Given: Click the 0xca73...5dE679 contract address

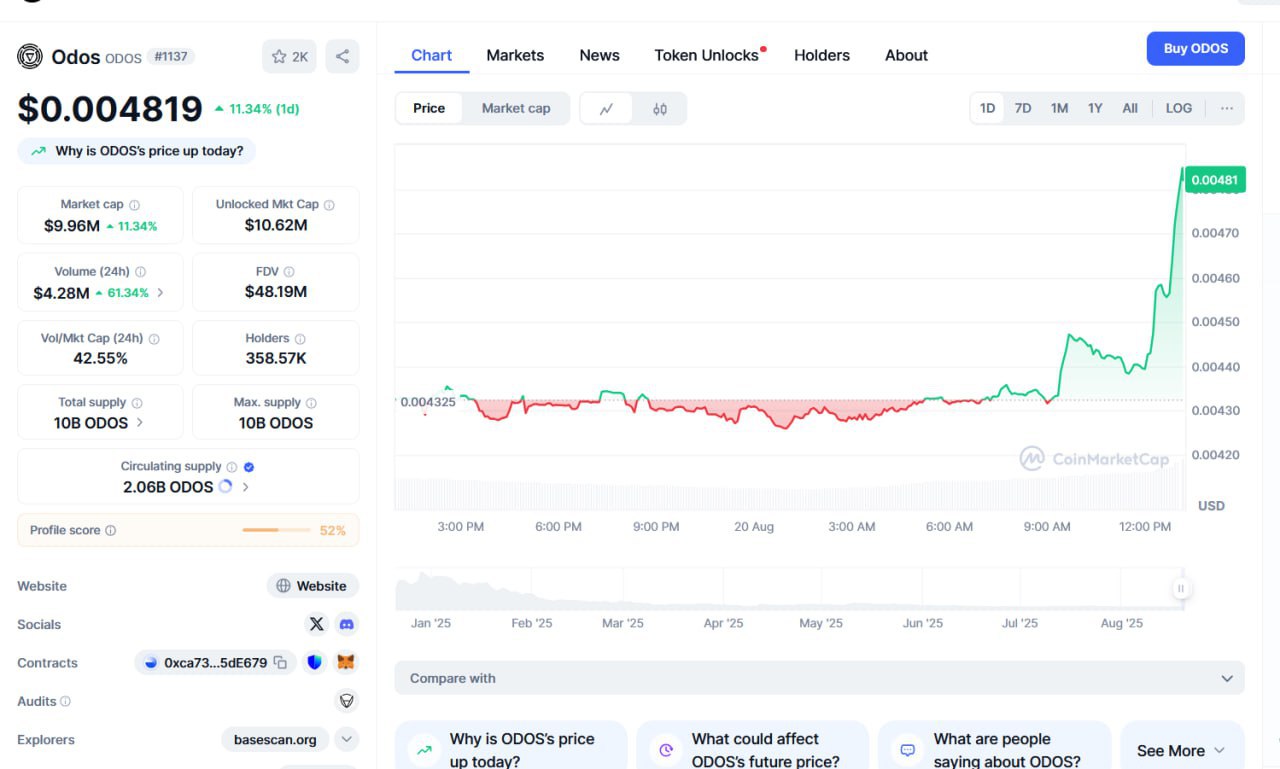Looking at the screenshot, I should 215,663.
